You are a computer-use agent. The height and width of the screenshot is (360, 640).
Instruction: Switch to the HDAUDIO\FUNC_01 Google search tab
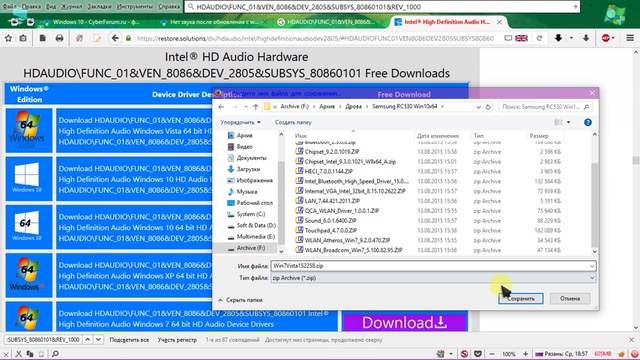329,22
